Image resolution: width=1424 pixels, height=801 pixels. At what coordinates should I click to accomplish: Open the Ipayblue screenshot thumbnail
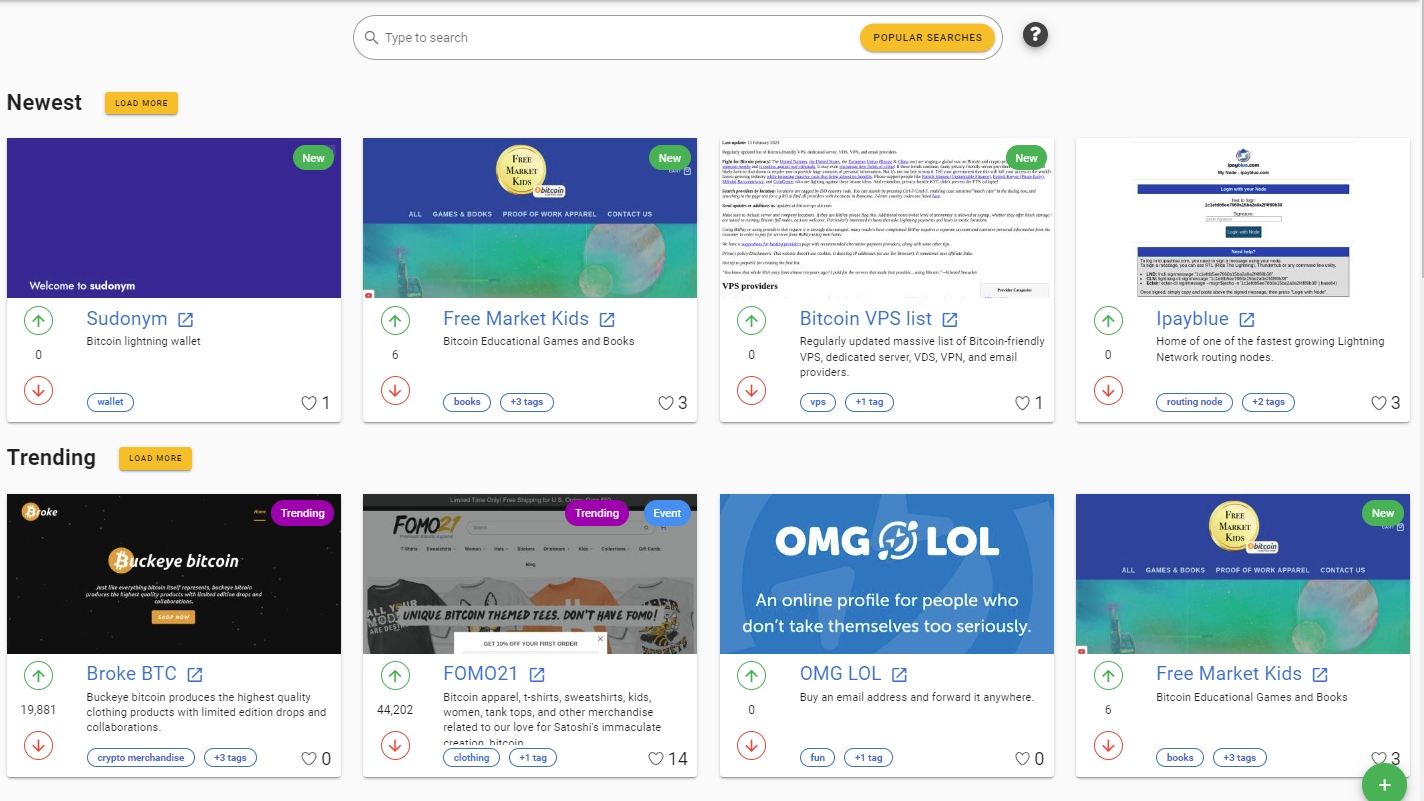click(1243, 218)
